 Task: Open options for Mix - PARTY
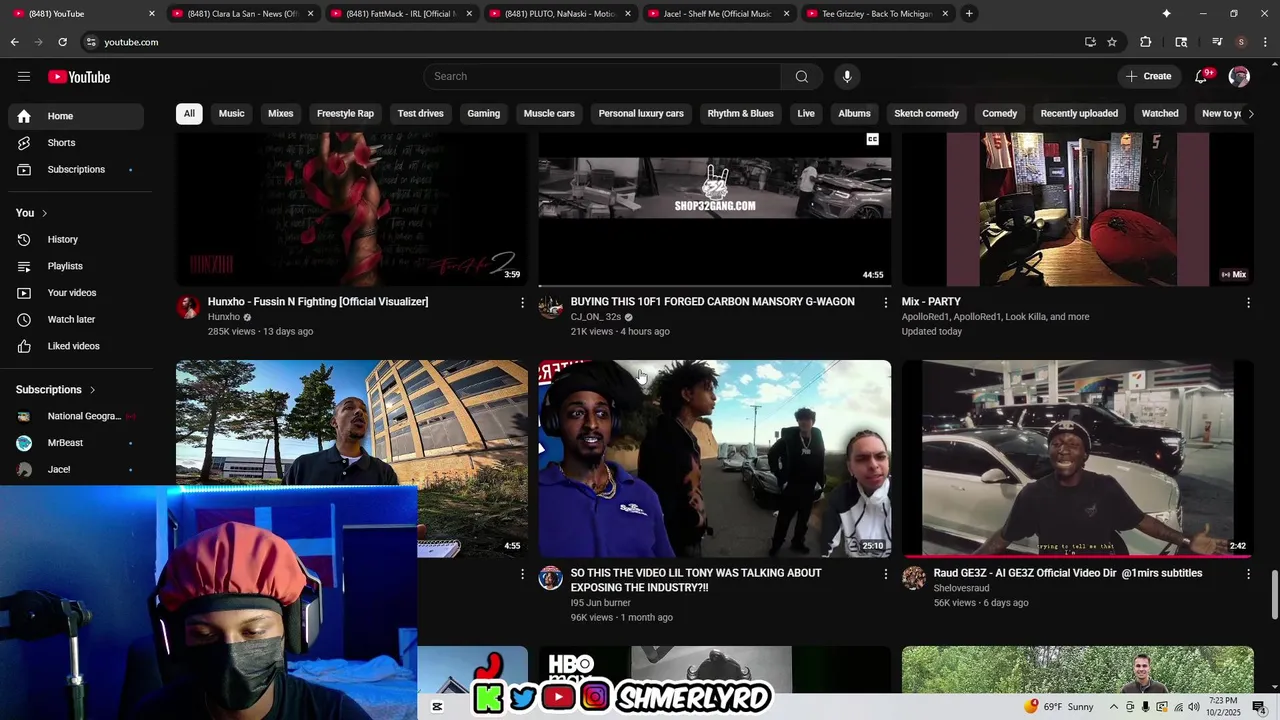[1248, 302]
